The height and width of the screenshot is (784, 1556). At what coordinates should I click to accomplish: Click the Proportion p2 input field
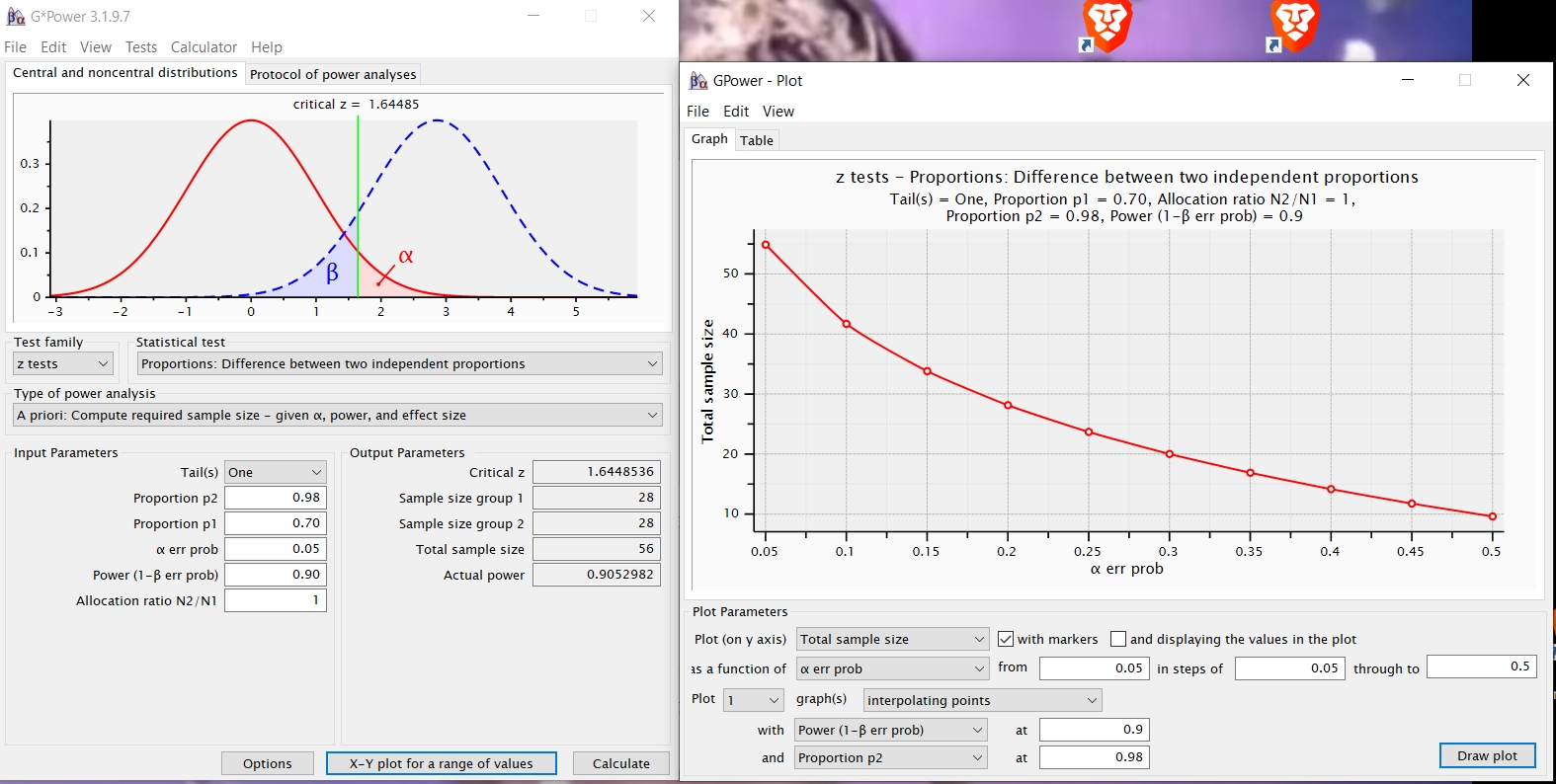click(276, 498)
